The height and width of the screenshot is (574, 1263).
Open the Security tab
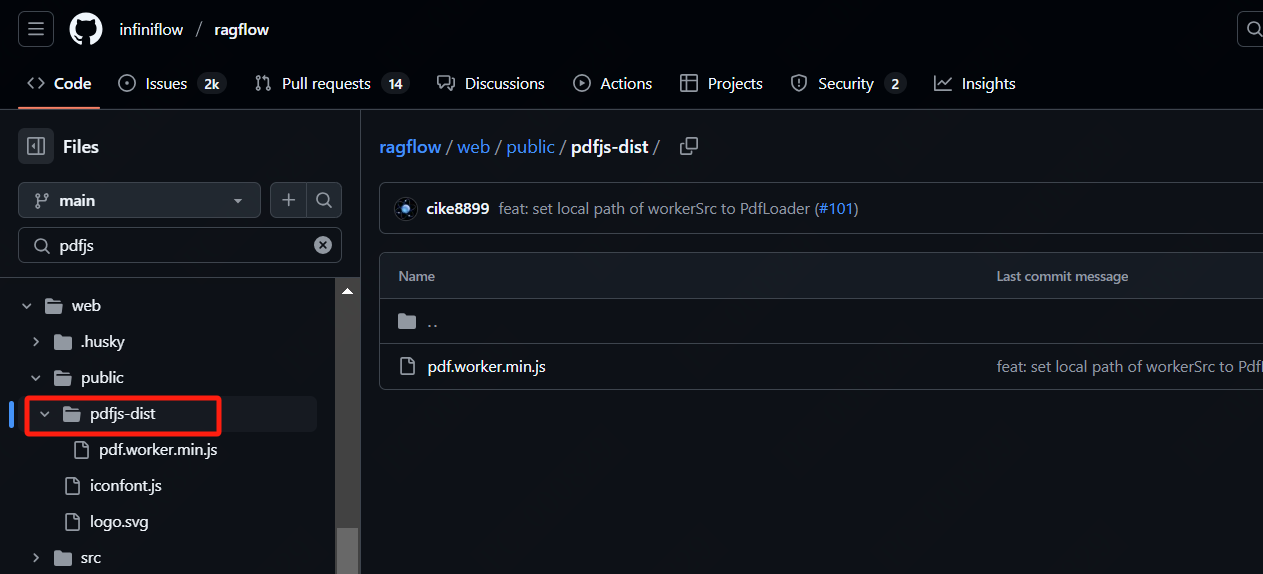pyautogui.click(x=847, y=84)
